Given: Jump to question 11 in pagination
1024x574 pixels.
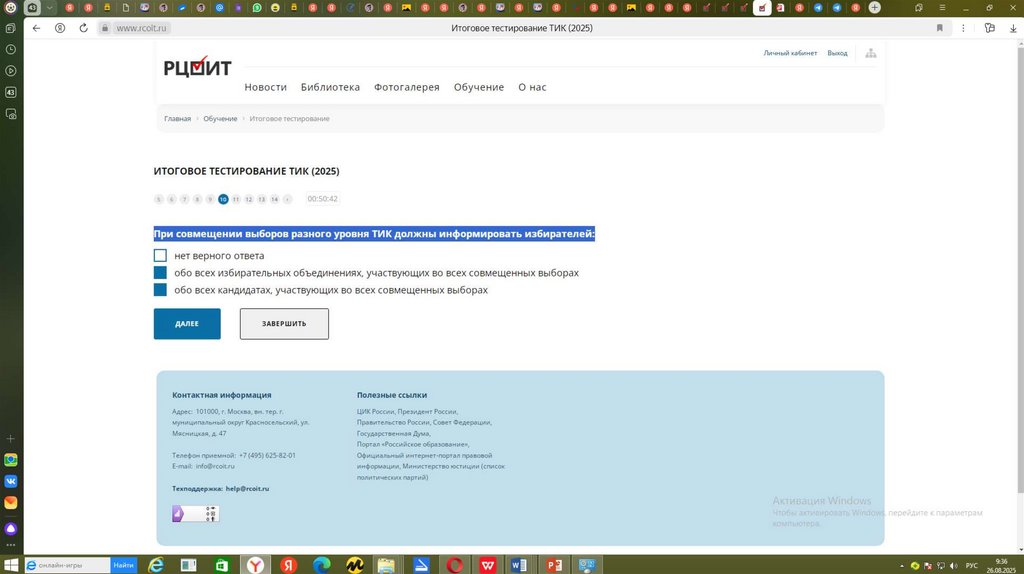Looking at the screenshot, I should point(236,199).
